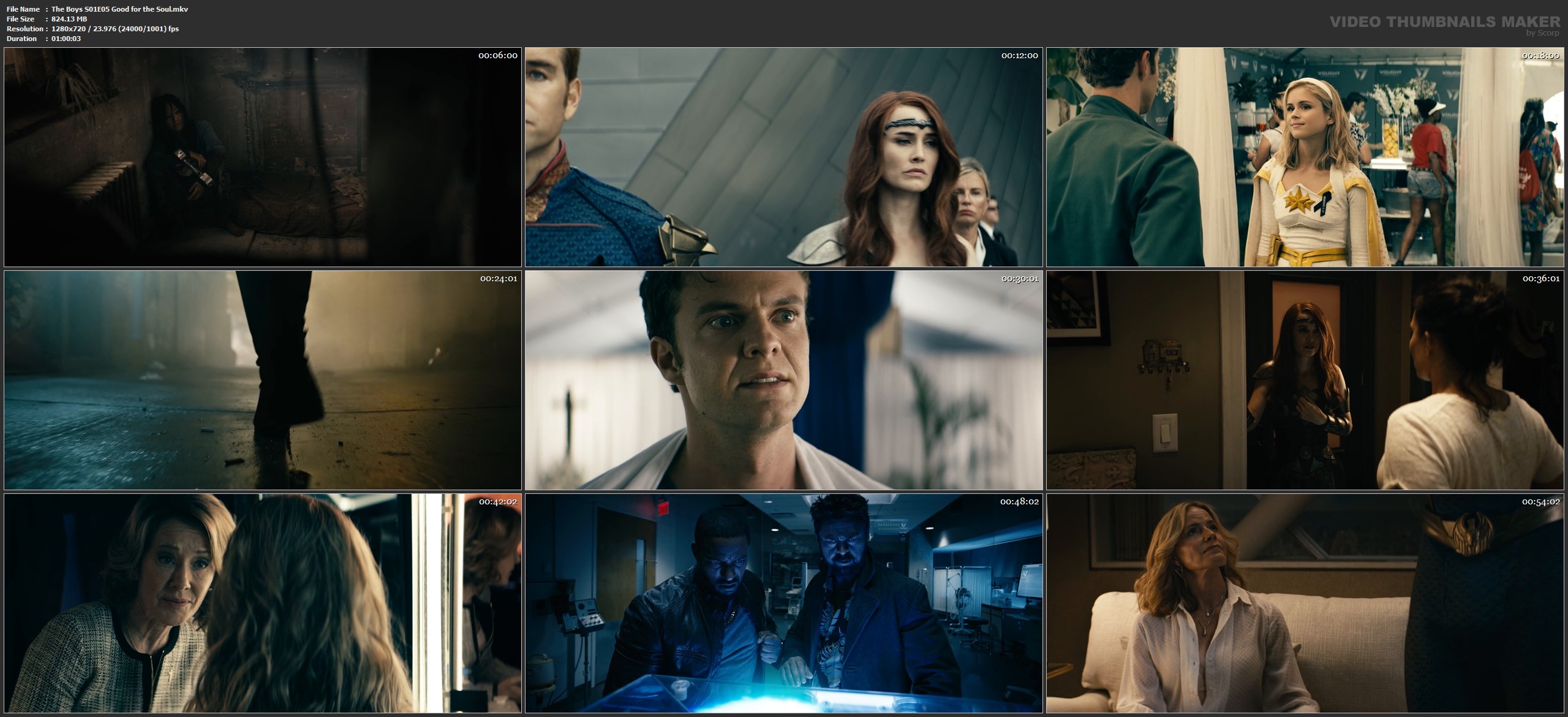The height and width of the screenshot is (717, 1568).
Task: Click the Duration value 01:00:03
Action: point(66,39)
